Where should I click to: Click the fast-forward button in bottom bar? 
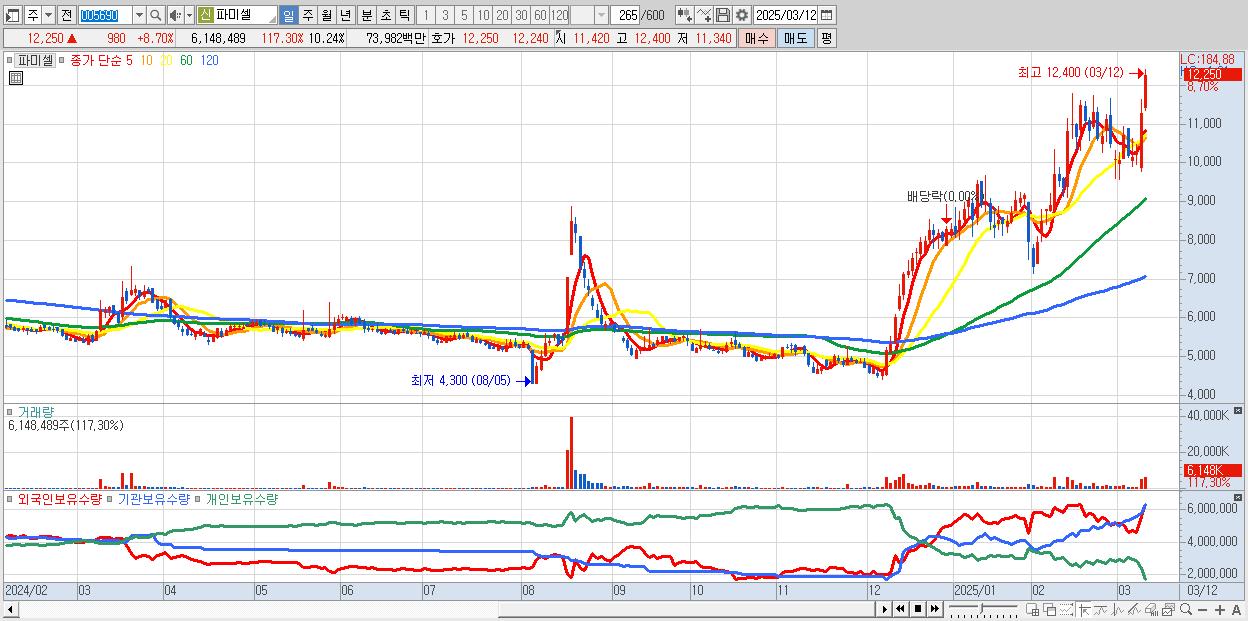(934, 609)
